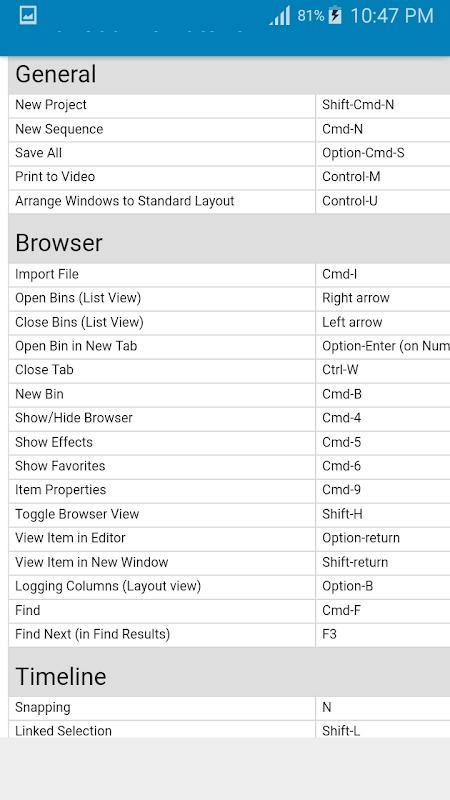Tap the New Project row

229,105
